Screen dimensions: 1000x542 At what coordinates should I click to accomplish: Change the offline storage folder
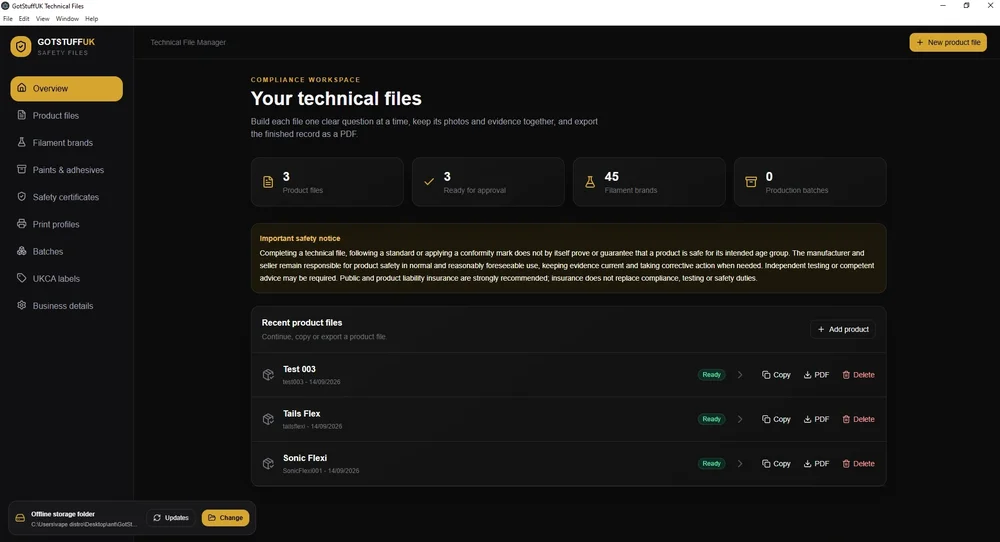pyautogui.click(x=225, y=518)
